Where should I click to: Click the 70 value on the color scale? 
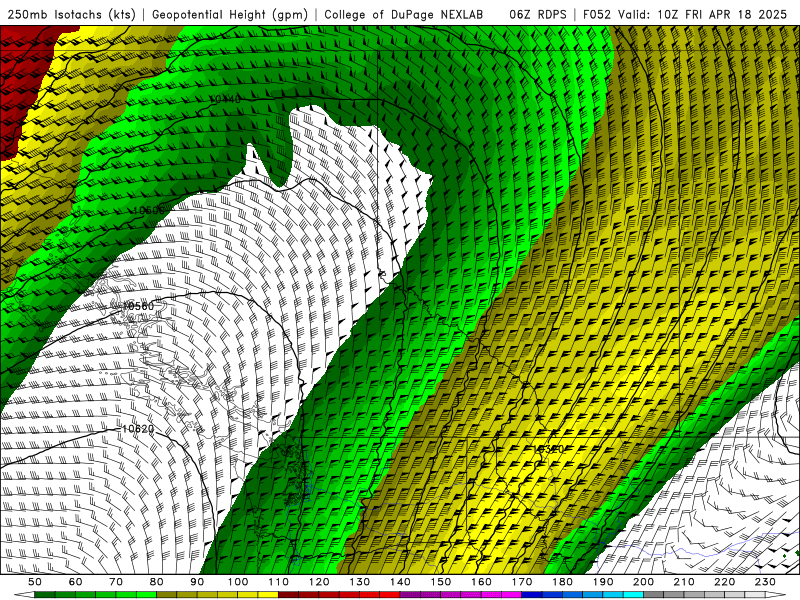point(116,582)
